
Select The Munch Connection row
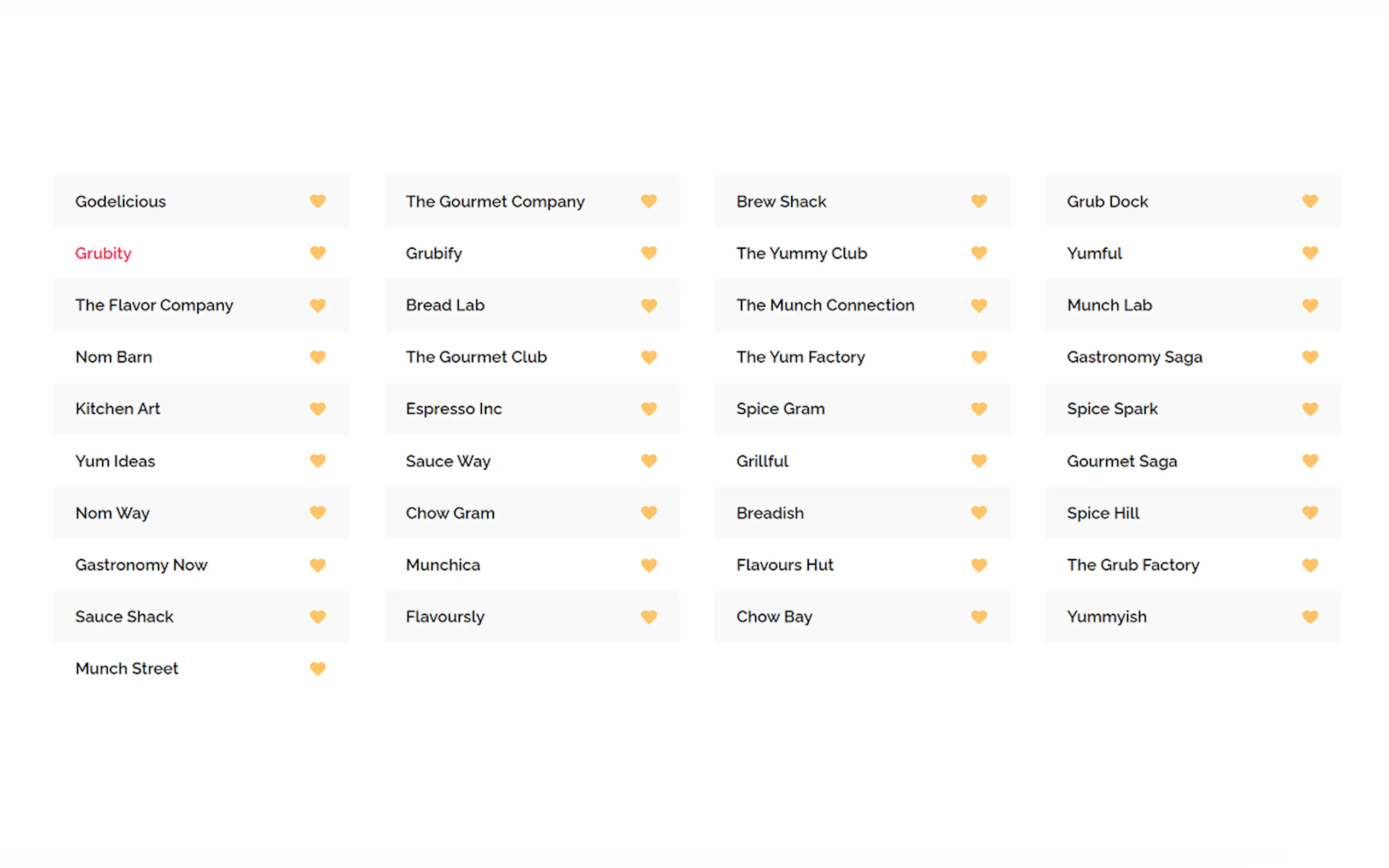[825, 305]
